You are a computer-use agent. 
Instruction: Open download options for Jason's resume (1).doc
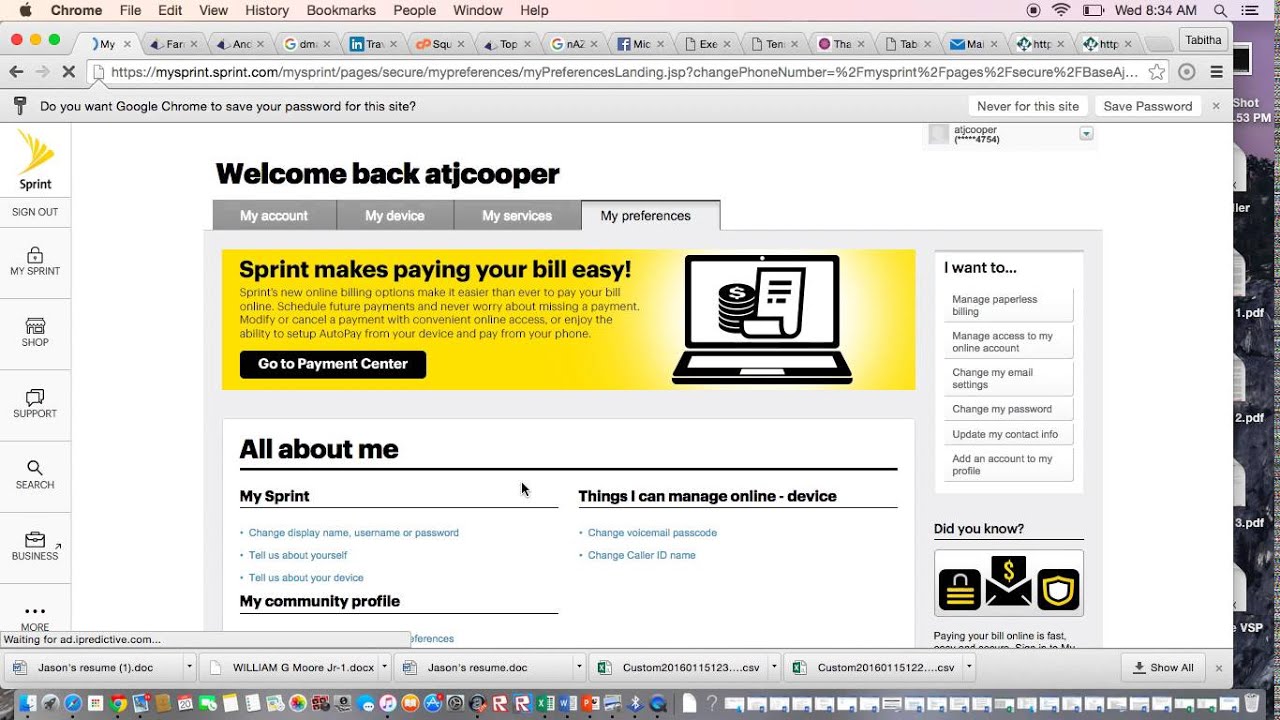point(189,667)
